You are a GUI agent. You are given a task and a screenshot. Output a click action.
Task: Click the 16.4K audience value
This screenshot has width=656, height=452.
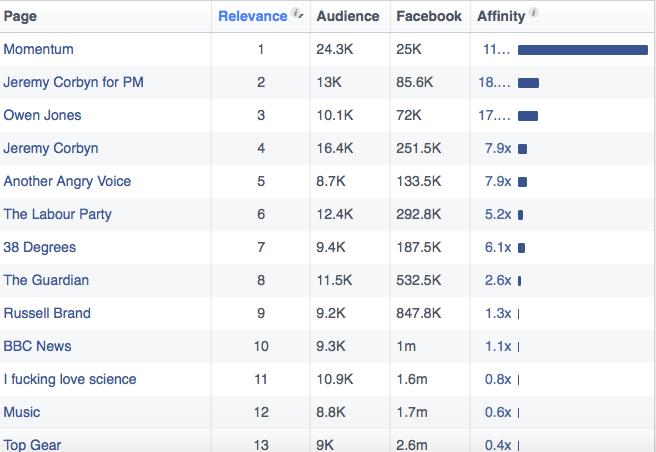point(335,148)
